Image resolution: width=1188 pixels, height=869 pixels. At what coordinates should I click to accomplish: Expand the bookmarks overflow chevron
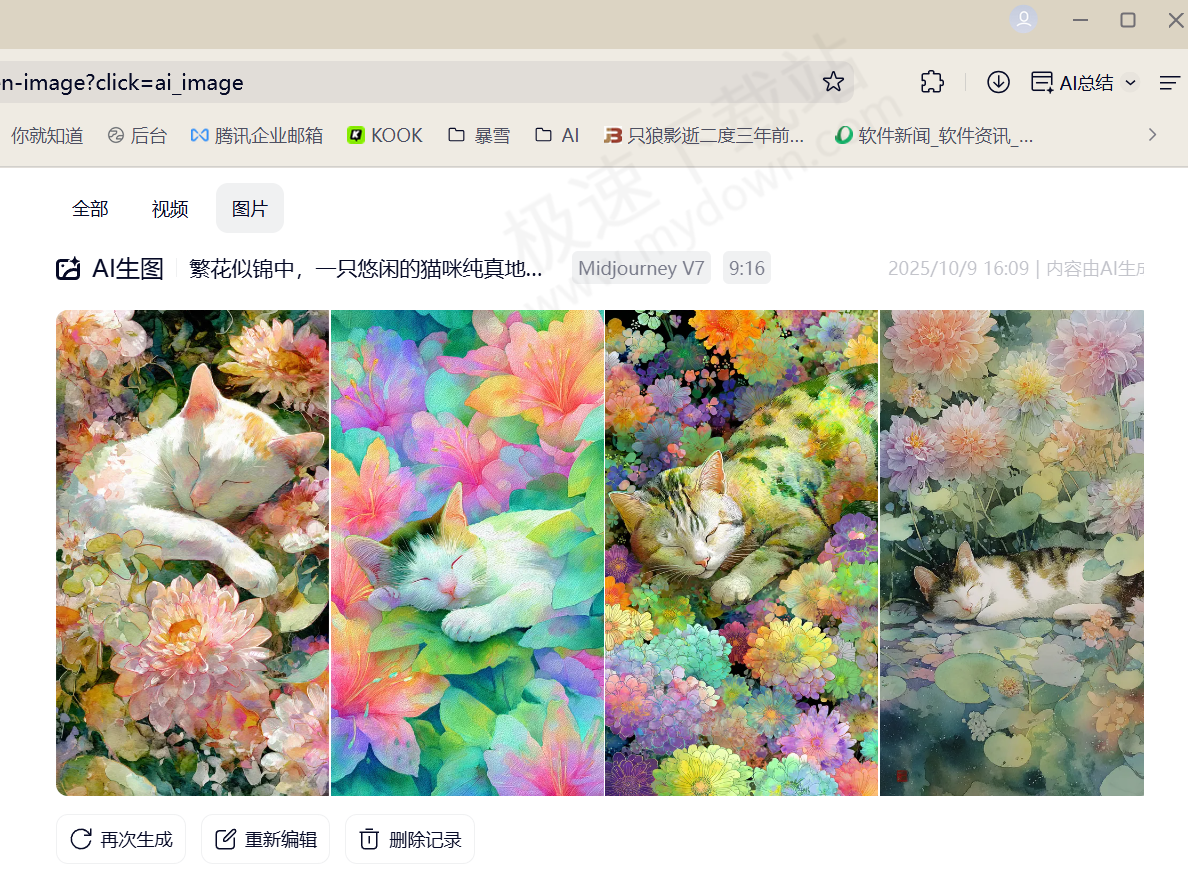click(1152, 135)
